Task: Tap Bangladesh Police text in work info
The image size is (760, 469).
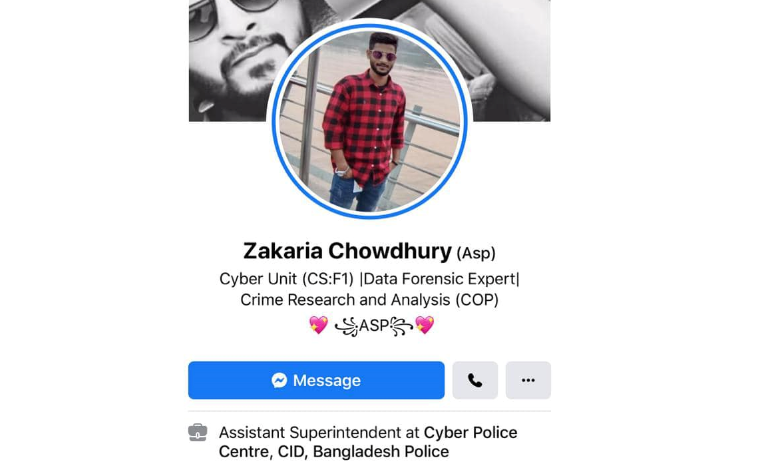Action: [x=381, y=452]
